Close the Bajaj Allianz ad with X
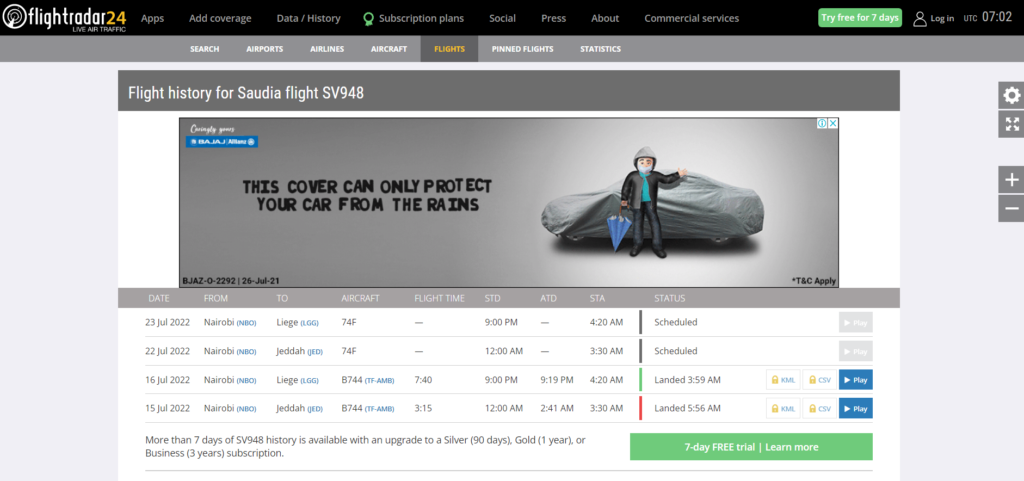 833,123
